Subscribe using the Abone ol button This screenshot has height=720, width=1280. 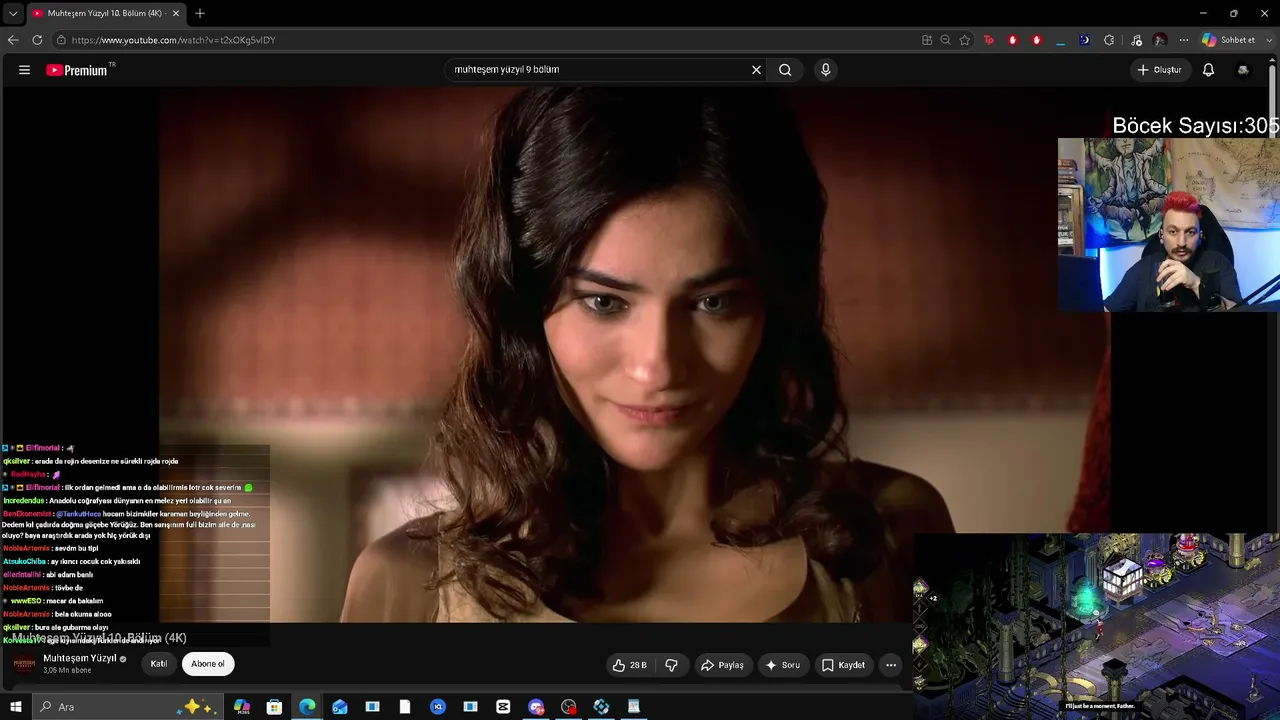(208, 664)
